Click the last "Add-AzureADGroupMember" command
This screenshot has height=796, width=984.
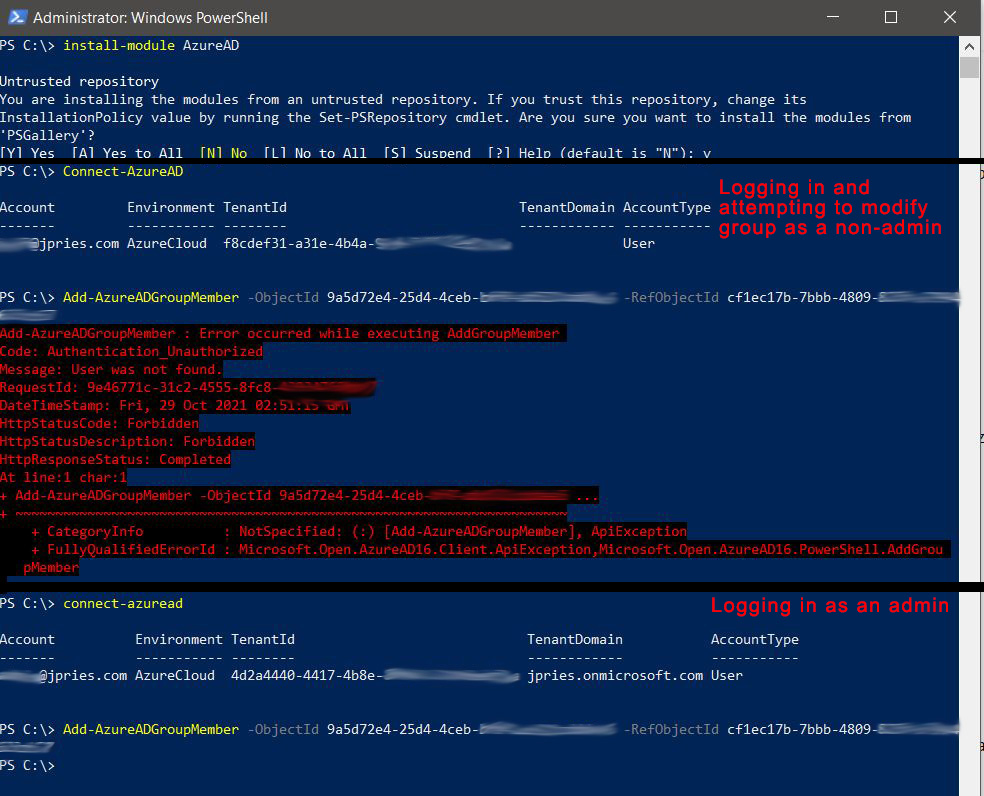[x=150, y=730]
